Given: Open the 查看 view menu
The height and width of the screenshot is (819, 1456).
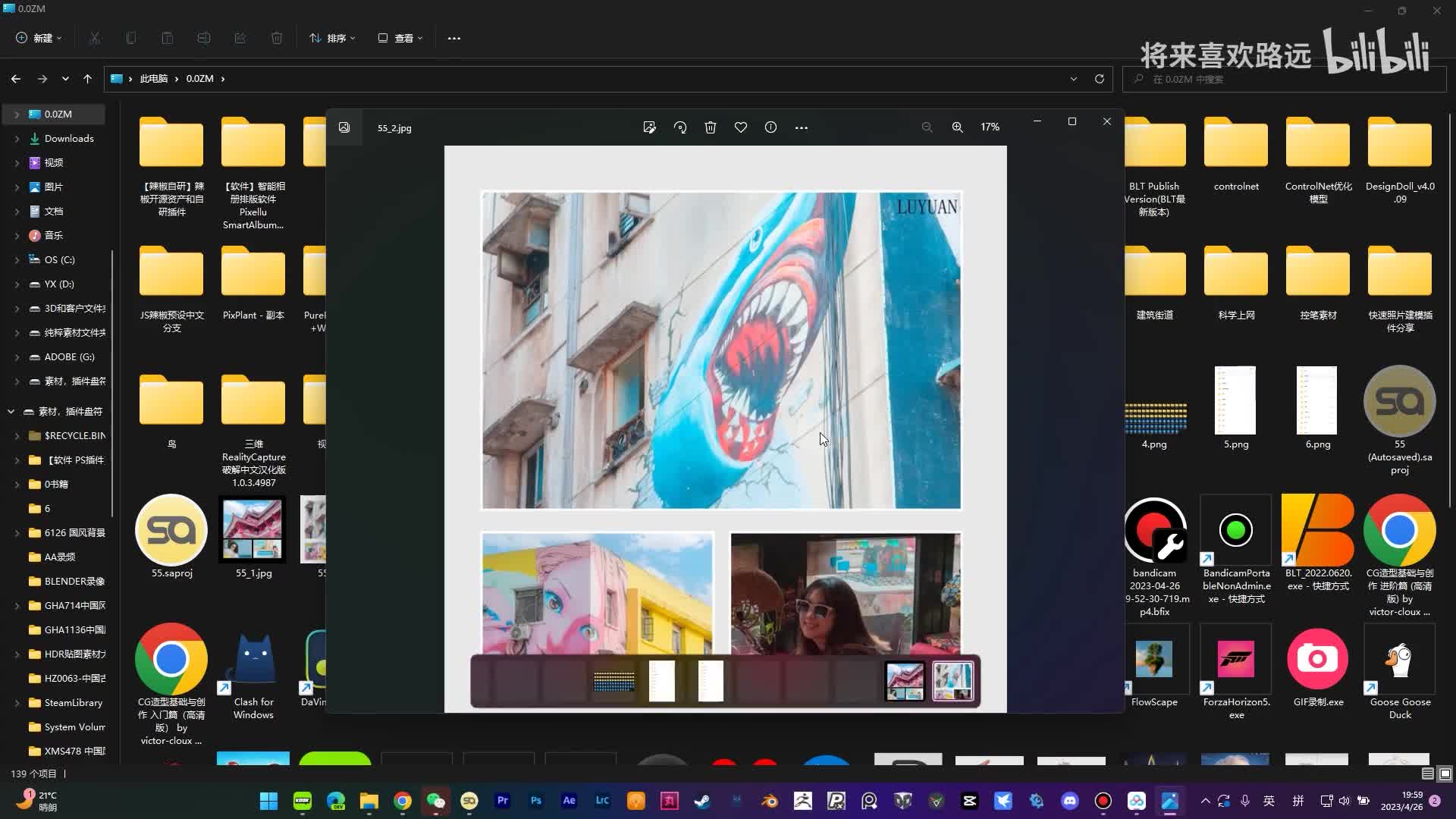Looking at the screenshot, I should point(400,38).
